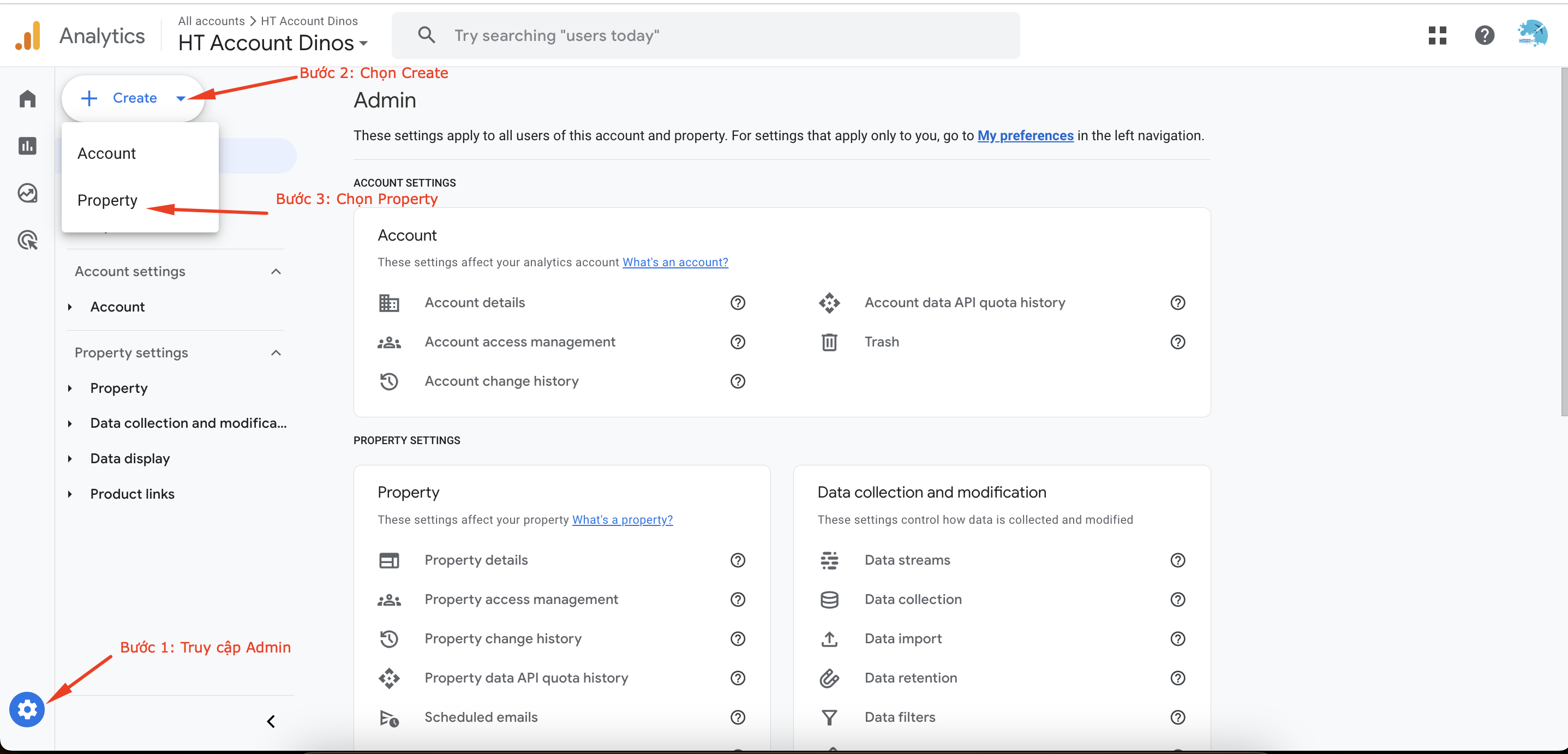Open Property details setting
This screenshot has width=1568, height=754.
click(476, 560)
